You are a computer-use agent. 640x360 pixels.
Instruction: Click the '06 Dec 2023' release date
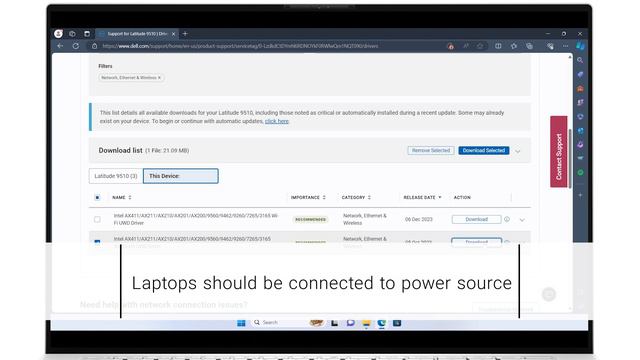(x=419, y=220)
